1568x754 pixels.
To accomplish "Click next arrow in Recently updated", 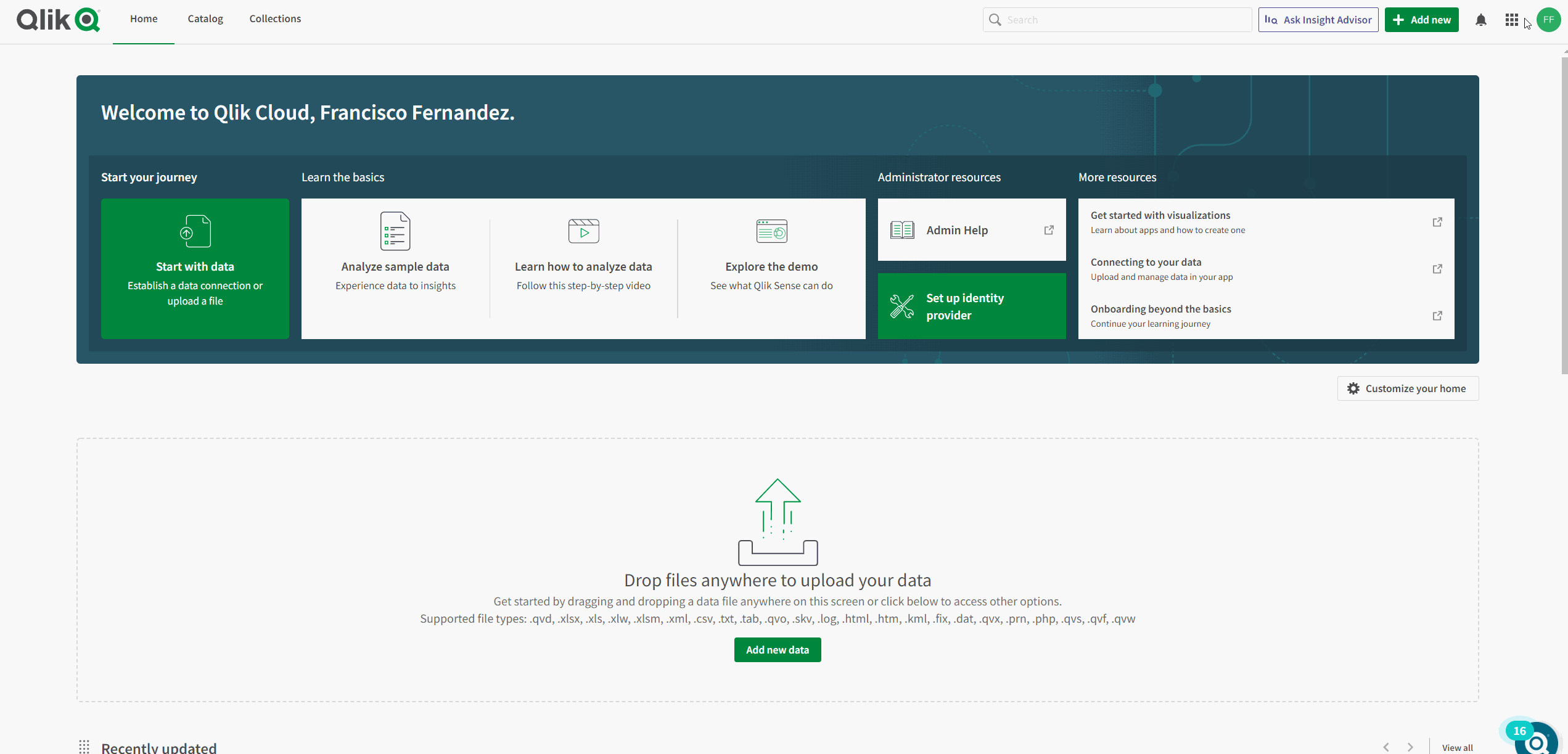I will pyautogui.click(x=1410, y=747).
